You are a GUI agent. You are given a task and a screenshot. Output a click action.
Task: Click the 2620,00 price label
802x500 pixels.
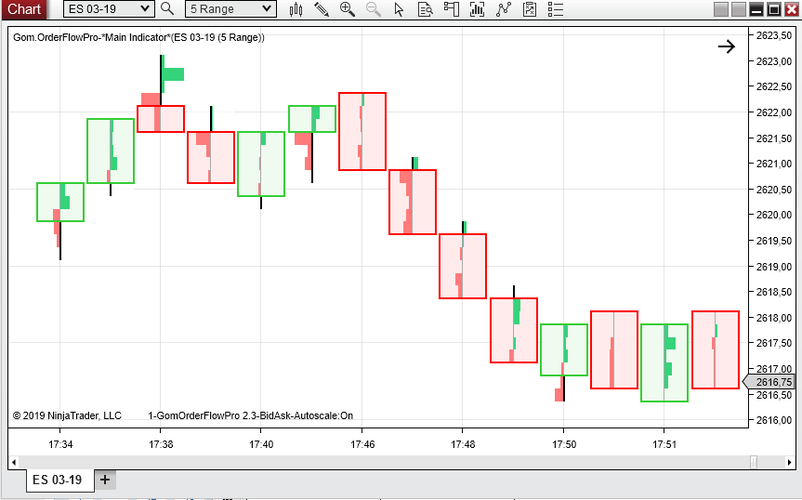click(774, 215)
